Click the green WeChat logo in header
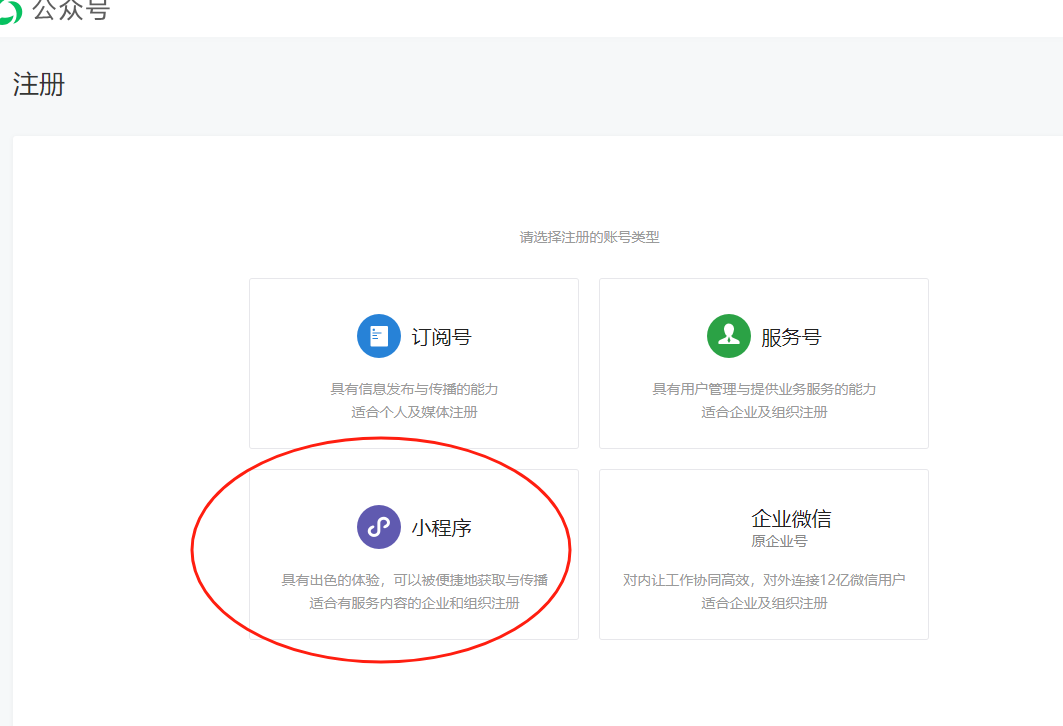 point(10,12)
